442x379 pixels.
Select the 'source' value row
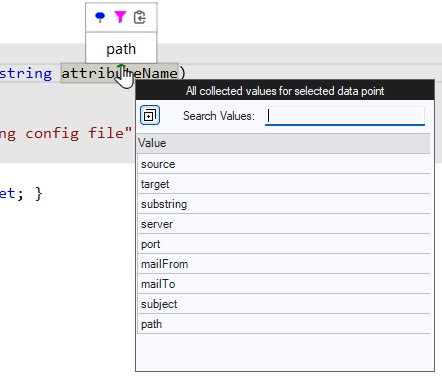coord(284,164)
